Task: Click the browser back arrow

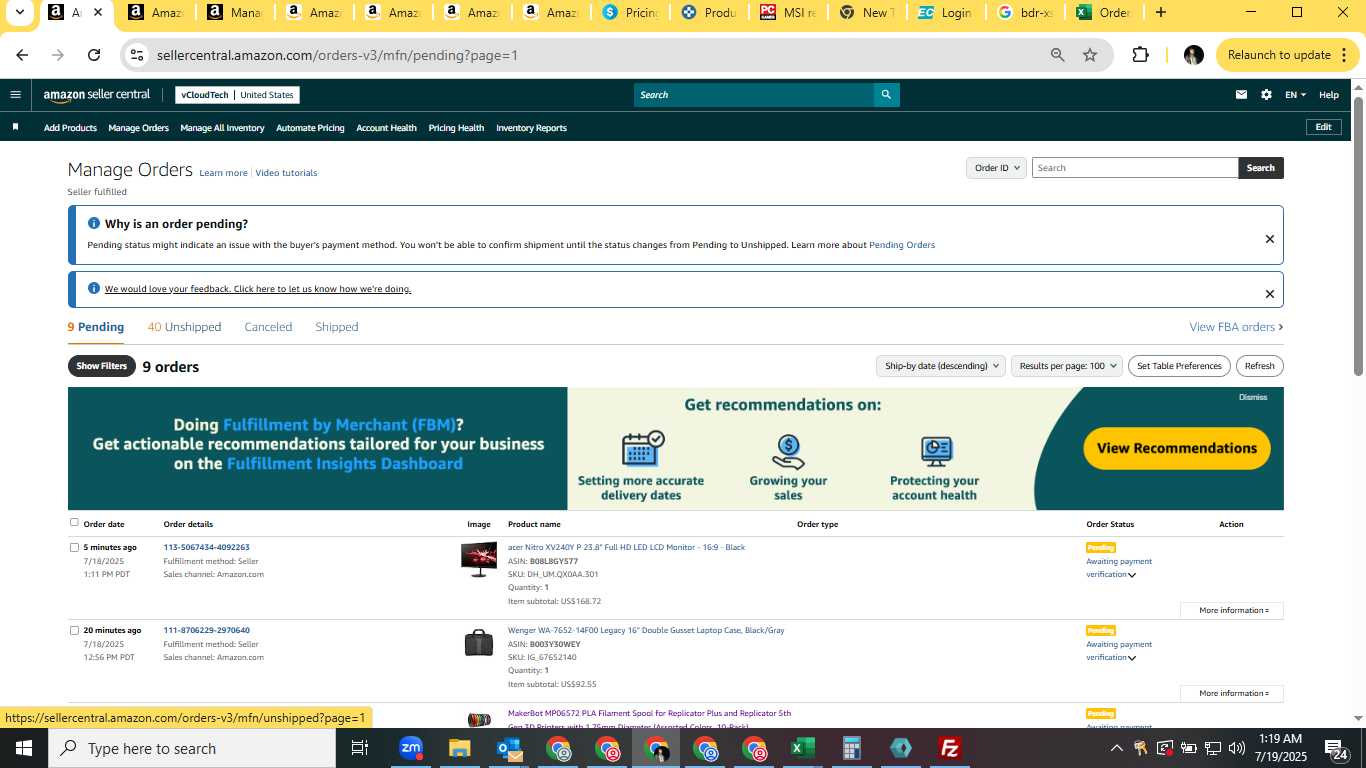Action: 22,55
